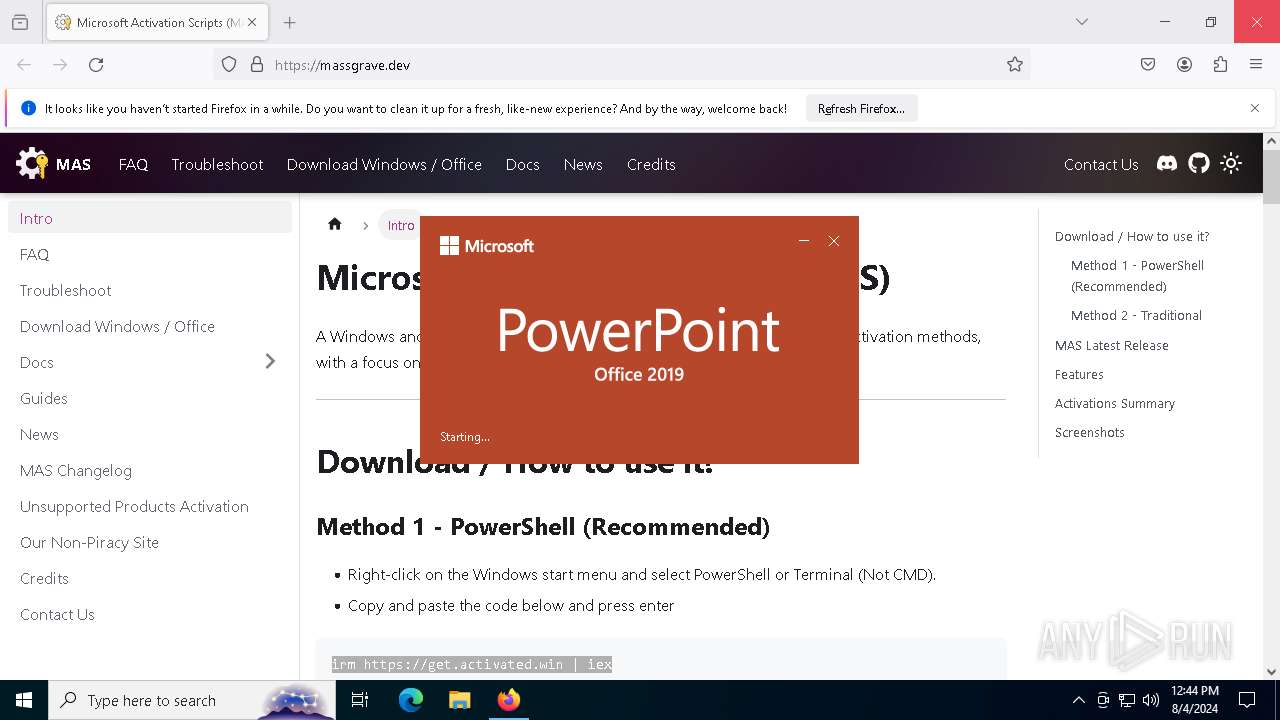Go forward with the browser forward arrow

pos(60,65)
